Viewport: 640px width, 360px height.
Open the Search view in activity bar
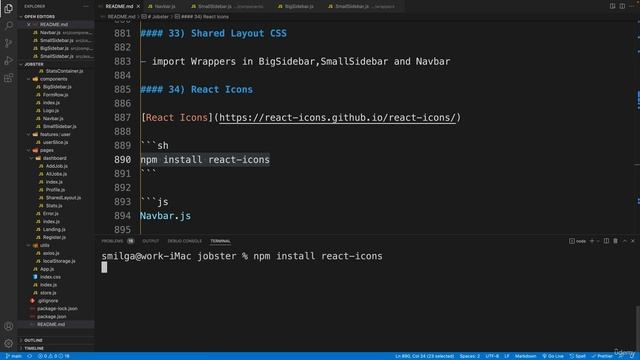pyautogui.click(x=8, y=25)
